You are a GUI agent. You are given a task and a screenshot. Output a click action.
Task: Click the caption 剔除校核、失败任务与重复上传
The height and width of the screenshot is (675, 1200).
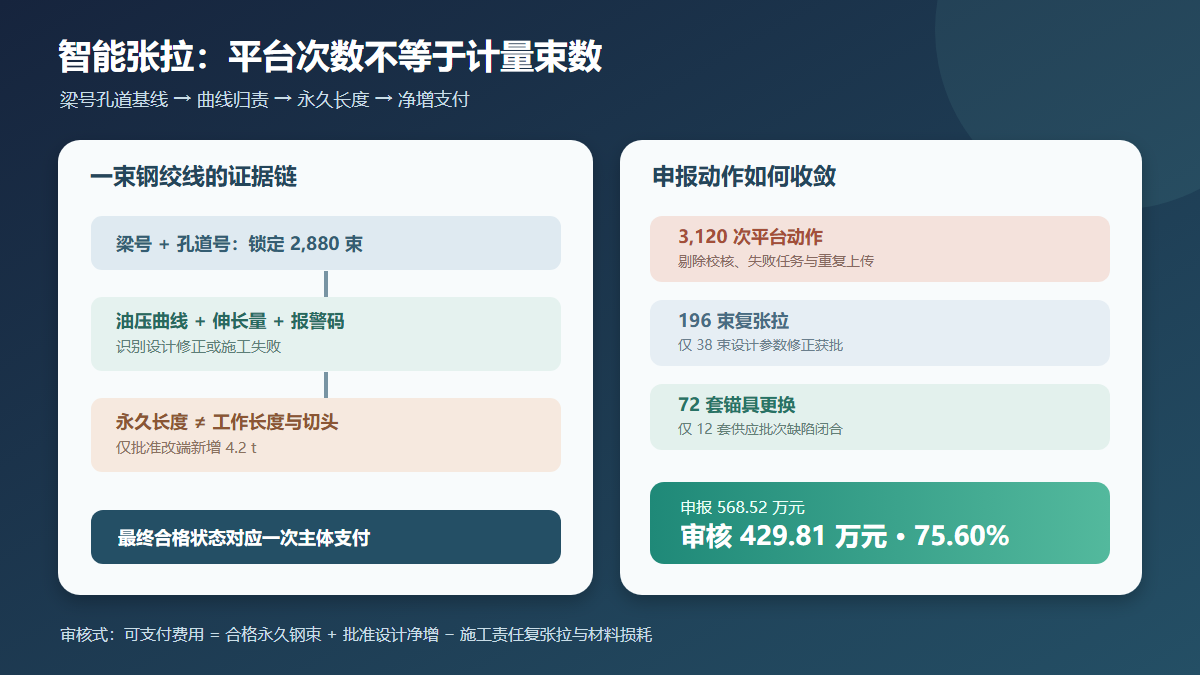(776, 261)
